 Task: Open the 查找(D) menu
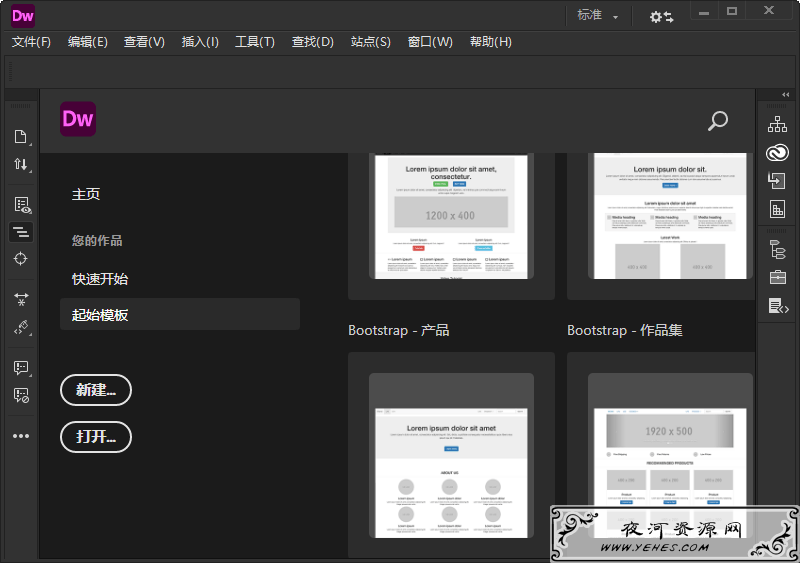pyautogui.click(x=312, y=42)
